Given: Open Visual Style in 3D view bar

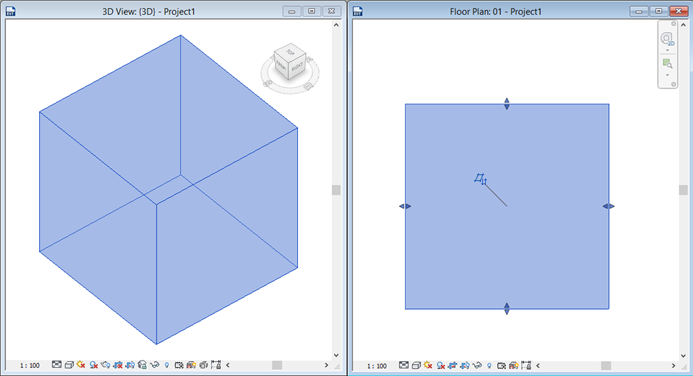Looking at the screenshot, I should (69, 365).
